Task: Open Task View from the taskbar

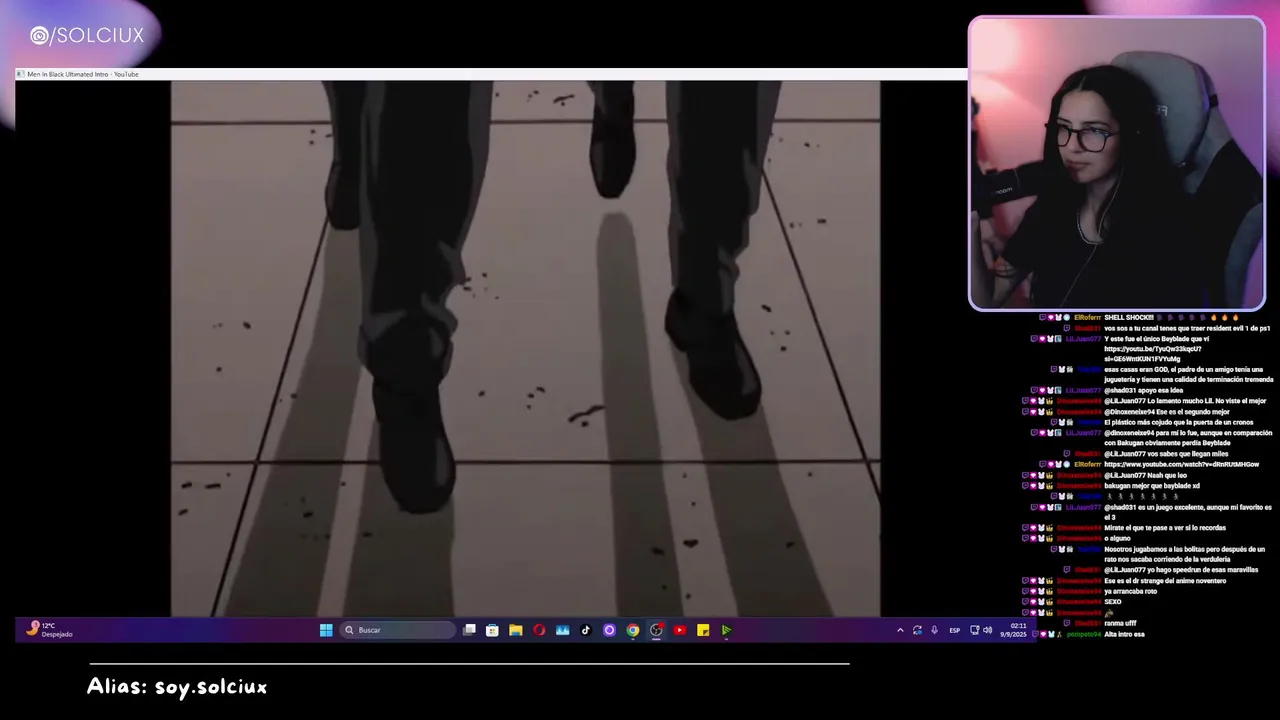Action: (x=469, y=630)
